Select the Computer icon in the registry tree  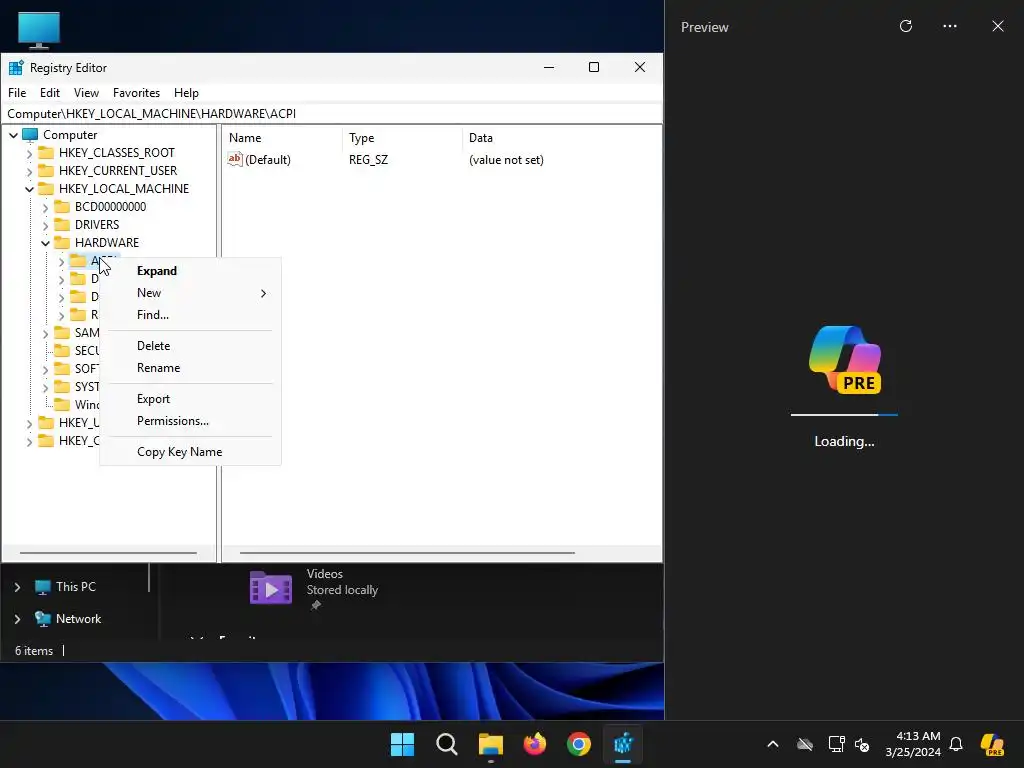(30, 135)
